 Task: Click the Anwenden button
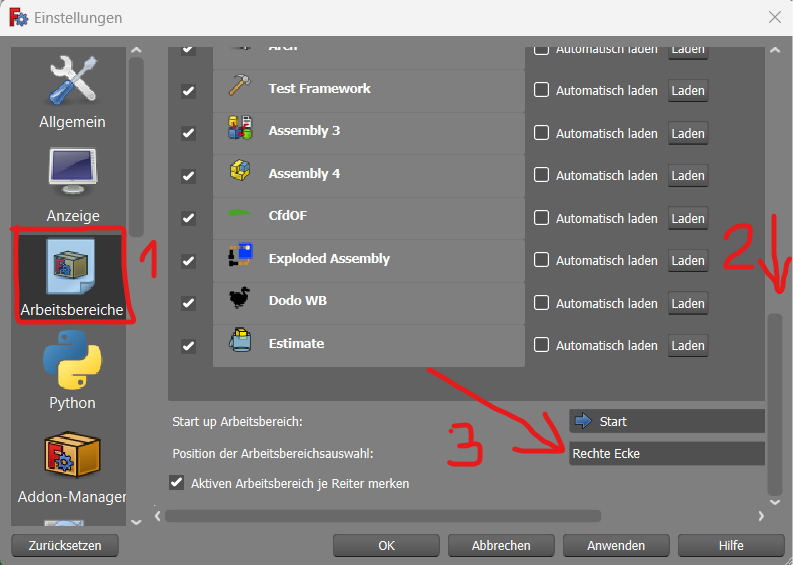(x=616, y=546)
